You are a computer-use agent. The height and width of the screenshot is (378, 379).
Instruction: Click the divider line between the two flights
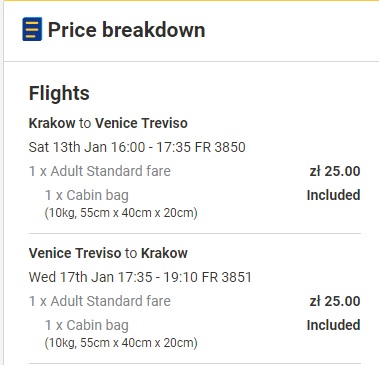(x=195, y=234)
